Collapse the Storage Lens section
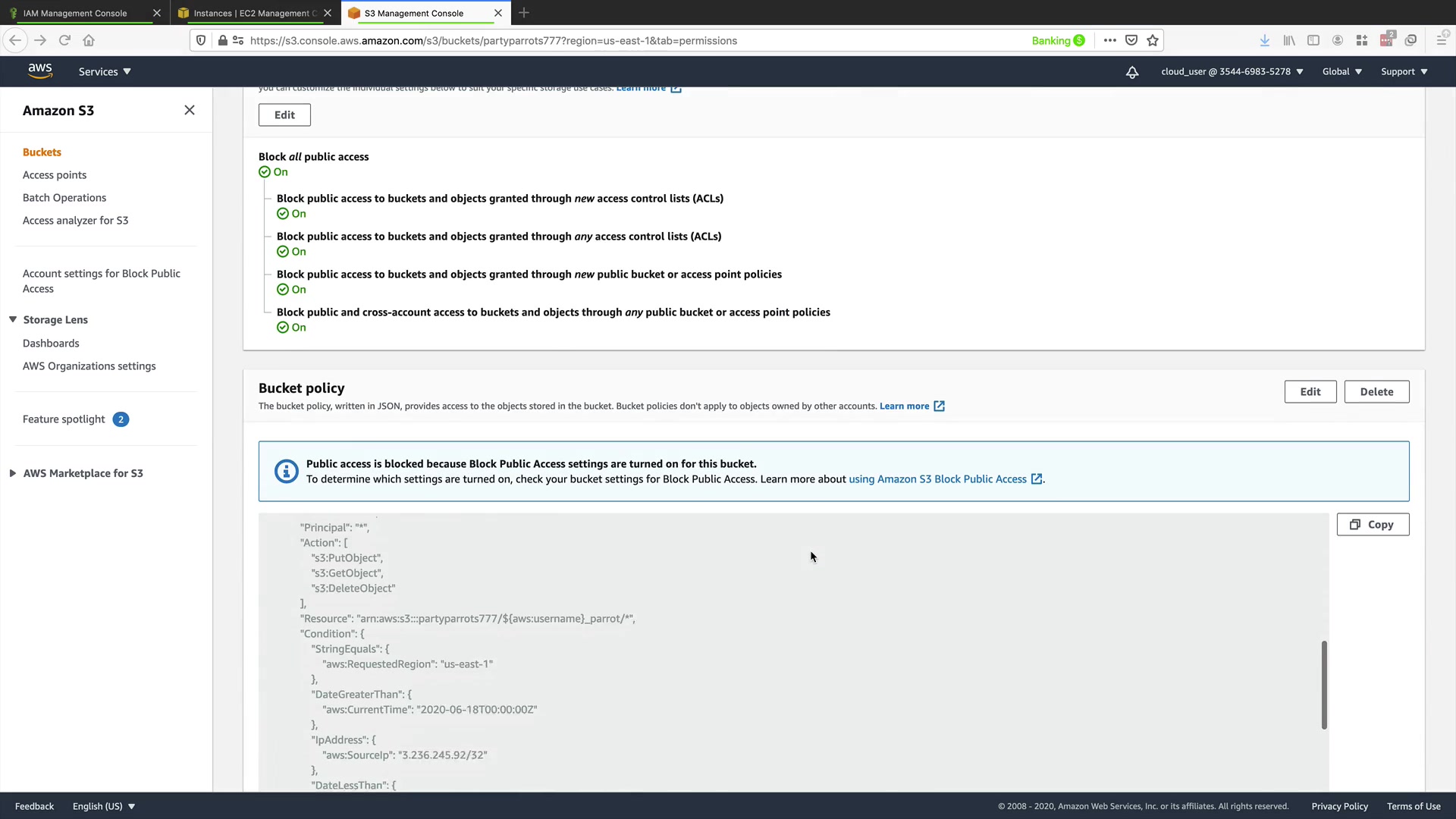 click(13, 320)
